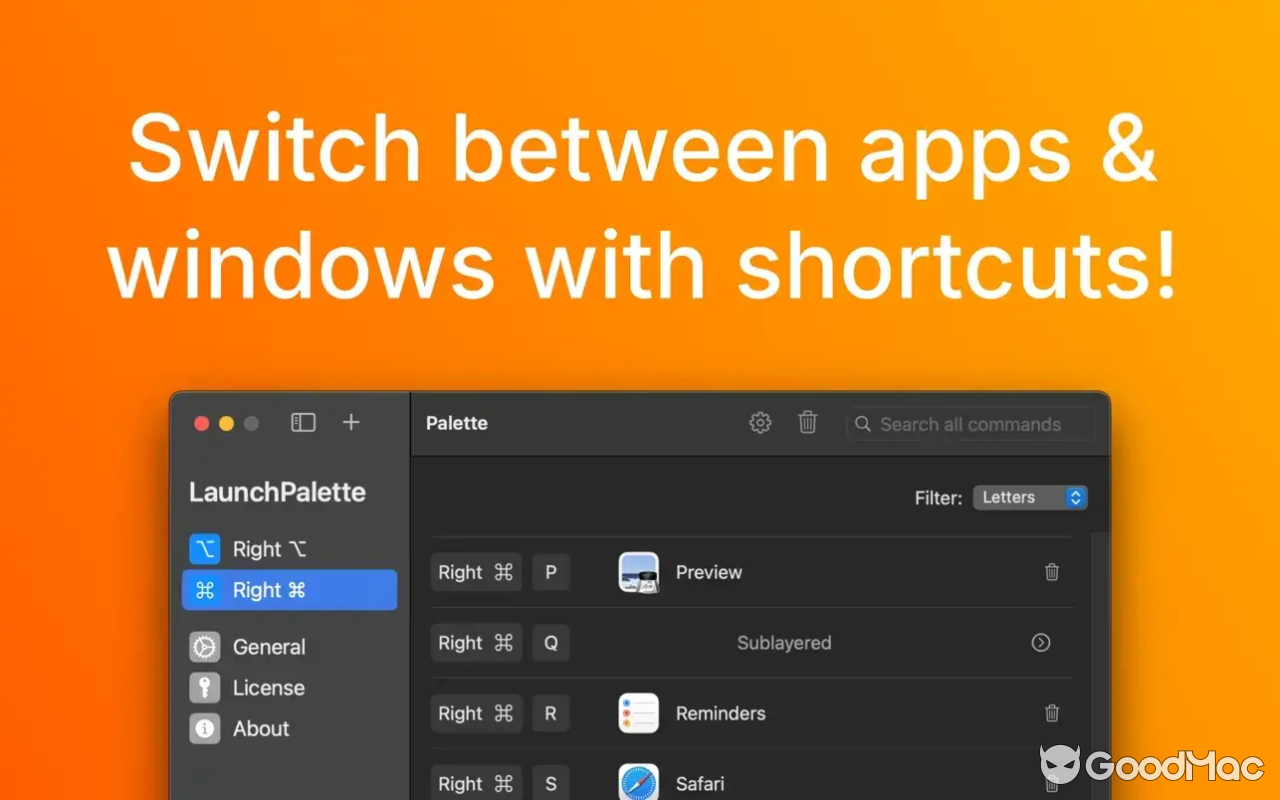Click the Safari app icon
Viewport: 1280px width, 800px height.
tap(638, 783)
